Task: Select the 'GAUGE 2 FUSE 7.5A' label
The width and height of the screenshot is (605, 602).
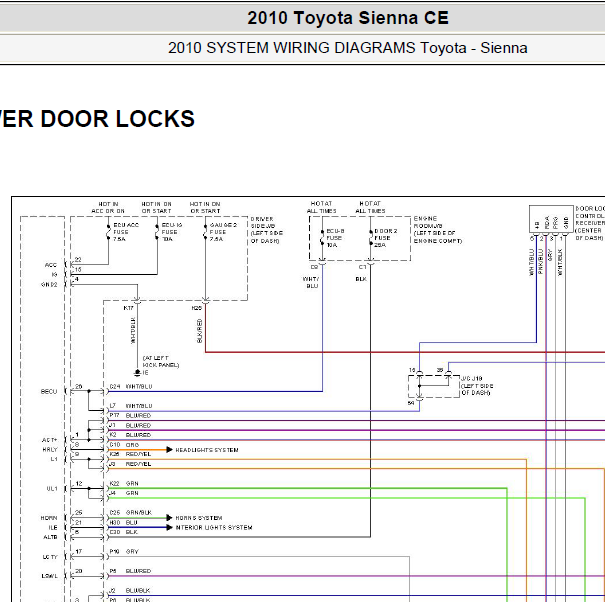Action: click(223, 232)
